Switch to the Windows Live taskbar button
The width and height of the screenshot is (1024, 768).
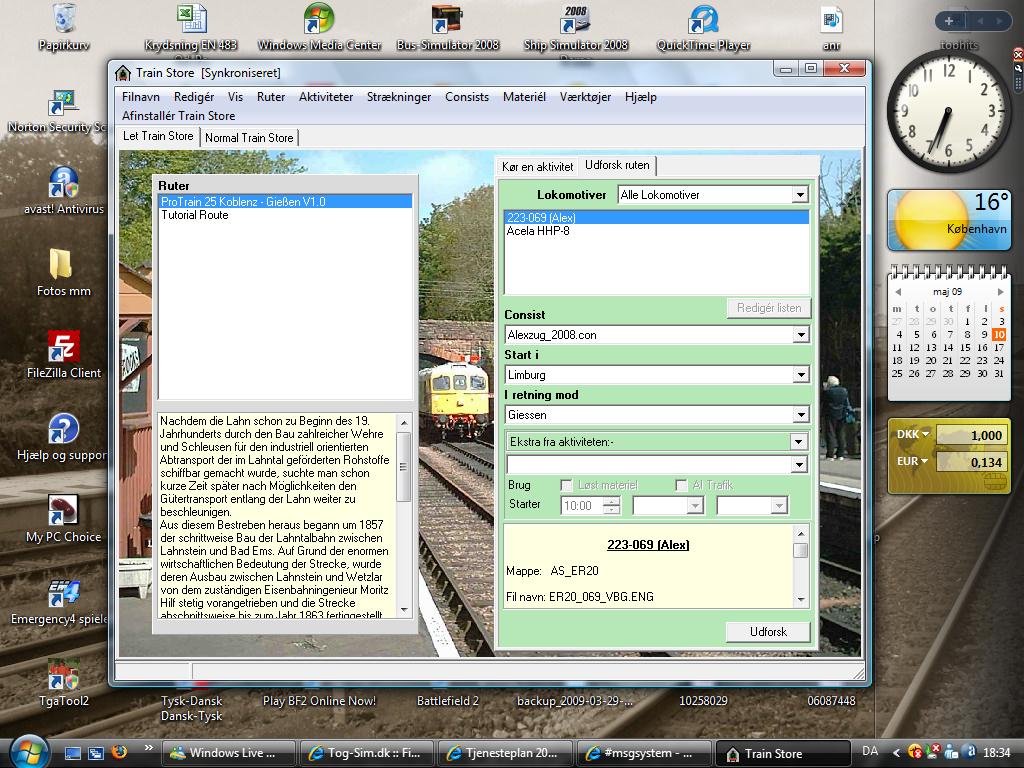point(228,753)
